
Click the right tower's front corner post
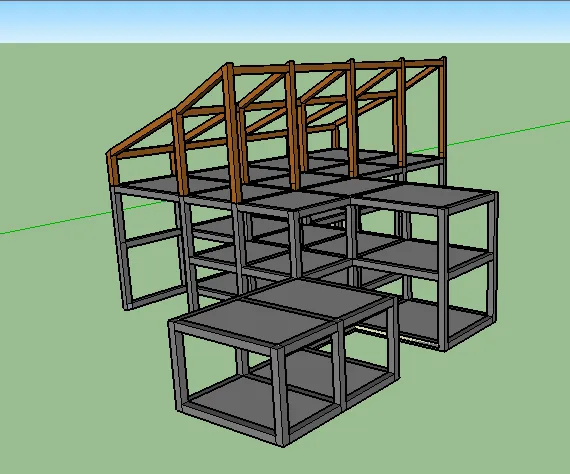[x=443, y=280]
